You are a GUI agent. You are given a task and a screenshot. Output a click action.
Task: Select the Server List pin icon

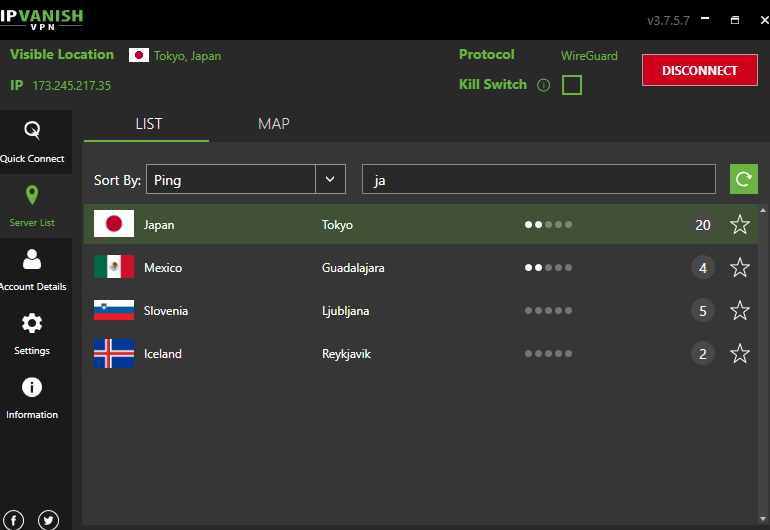(x=32, y=195)
